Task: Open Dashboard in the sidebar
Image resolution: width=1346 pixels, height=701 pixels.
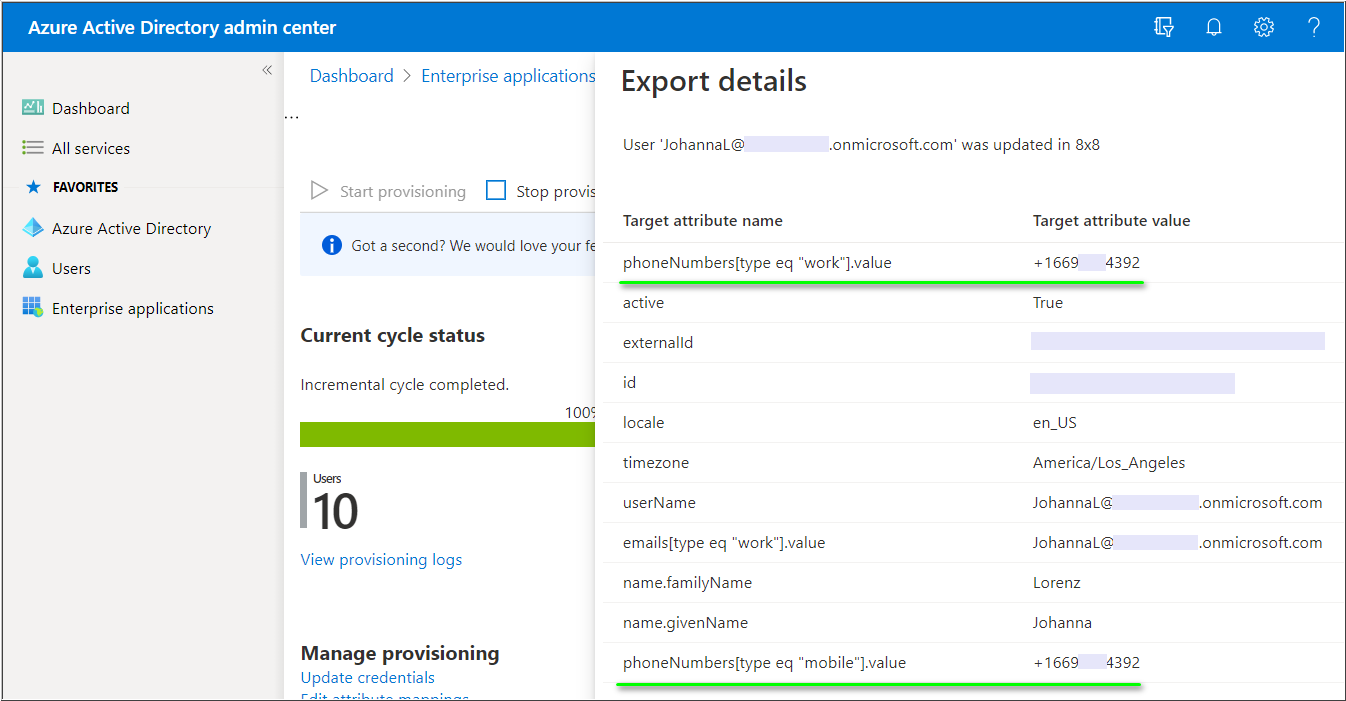Action: pos(91,108)
